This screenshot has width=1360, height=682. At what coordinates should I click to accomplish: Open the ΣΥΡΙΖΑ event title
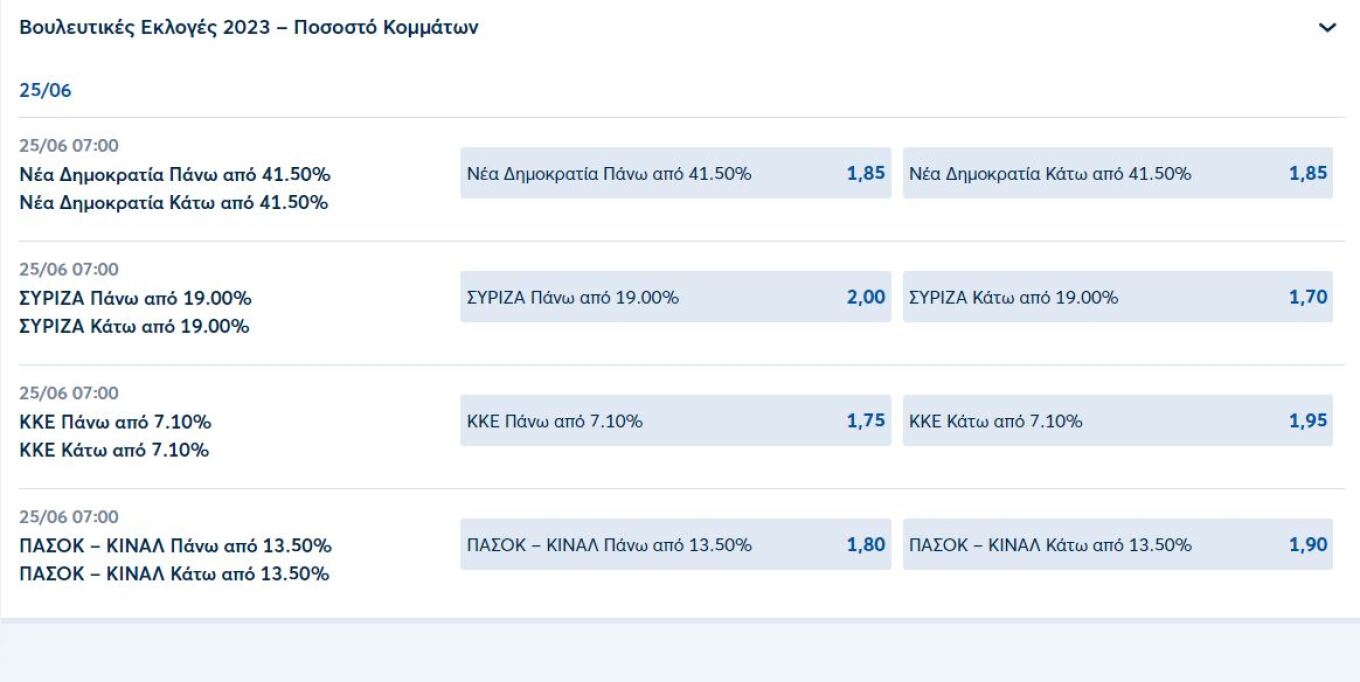135,312
